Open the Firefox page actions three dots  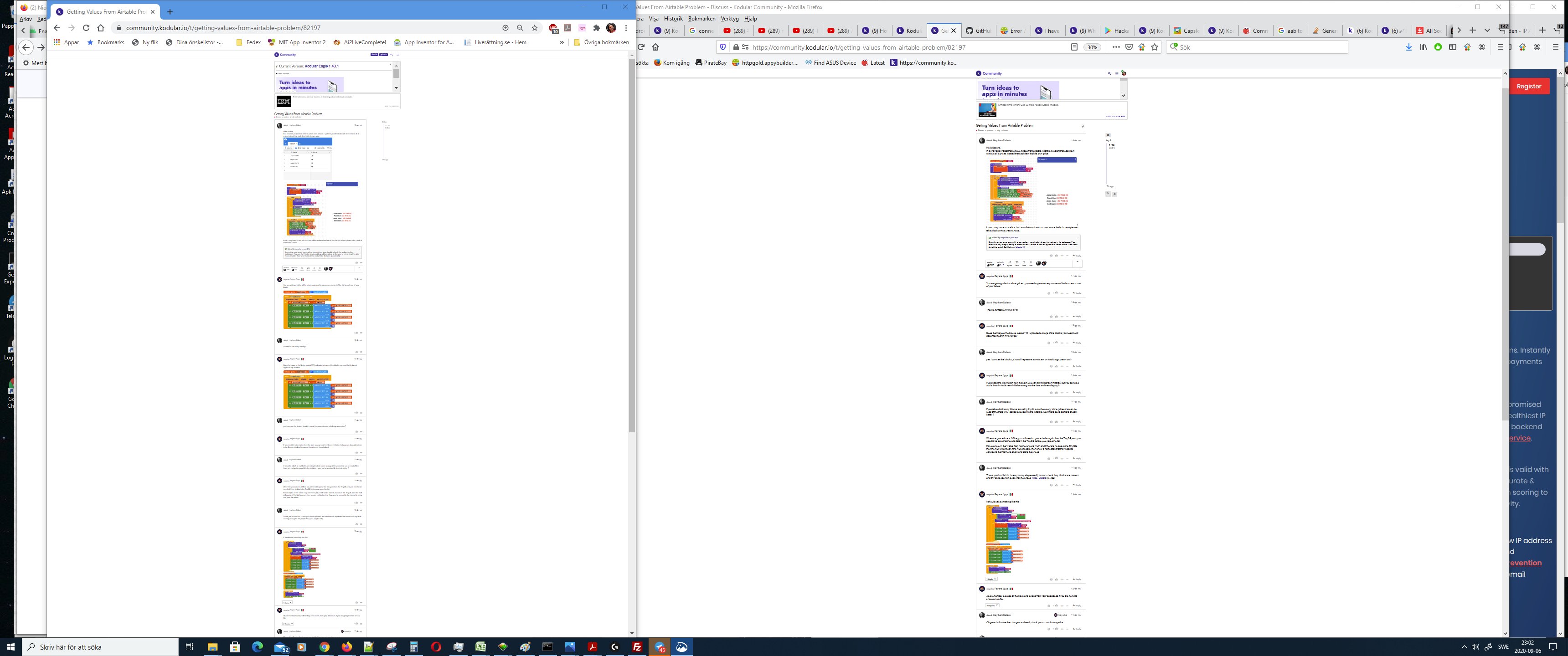click(x=1116, y=47)
